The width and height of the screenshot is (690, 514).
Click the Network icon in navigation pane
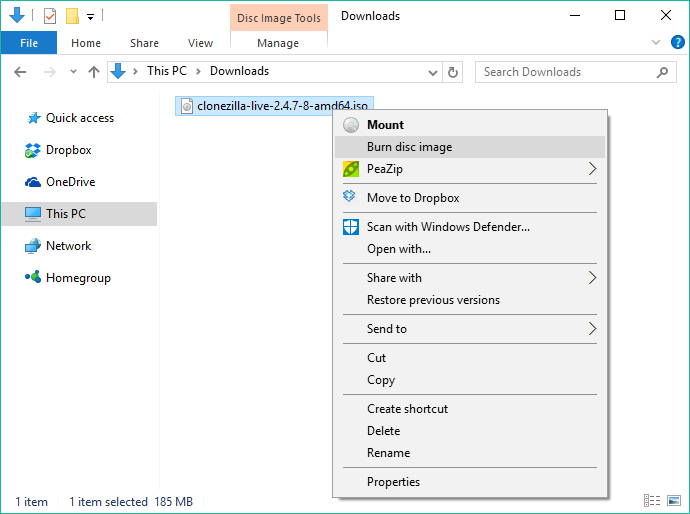click(x=32, y=246)
